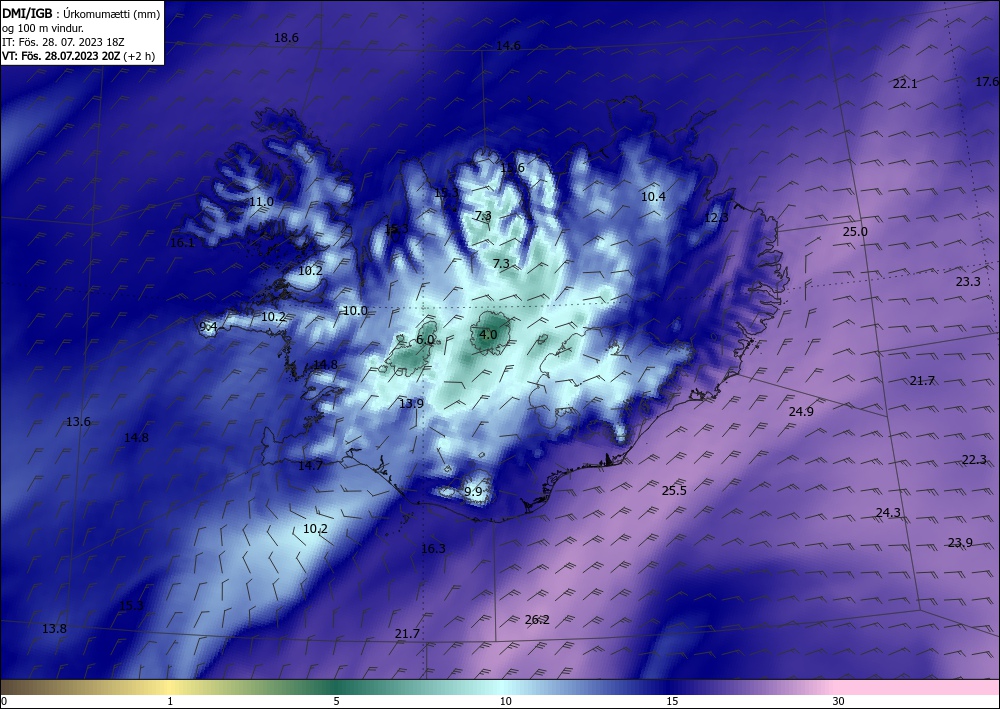
Task: Click the 9.9 value near the south coast
Action: point(473,492)
